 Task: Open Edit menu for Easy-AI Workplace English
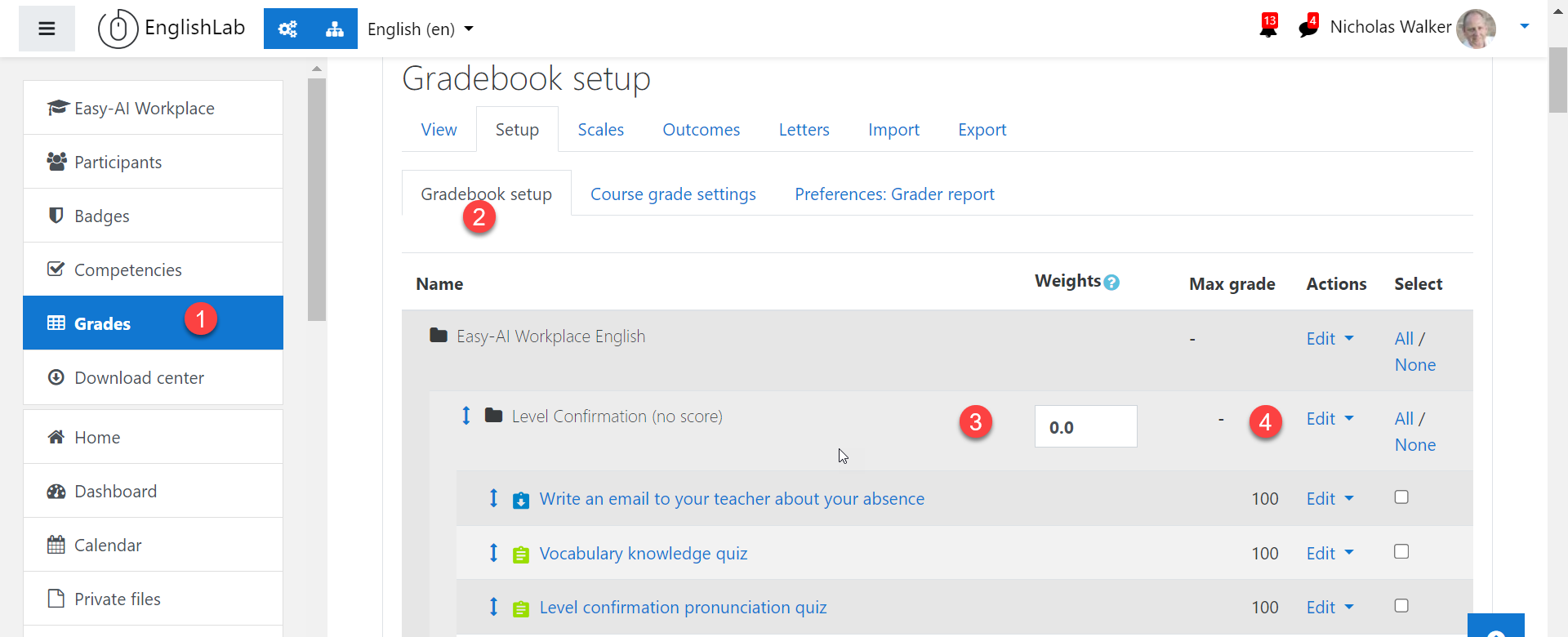1330,338
